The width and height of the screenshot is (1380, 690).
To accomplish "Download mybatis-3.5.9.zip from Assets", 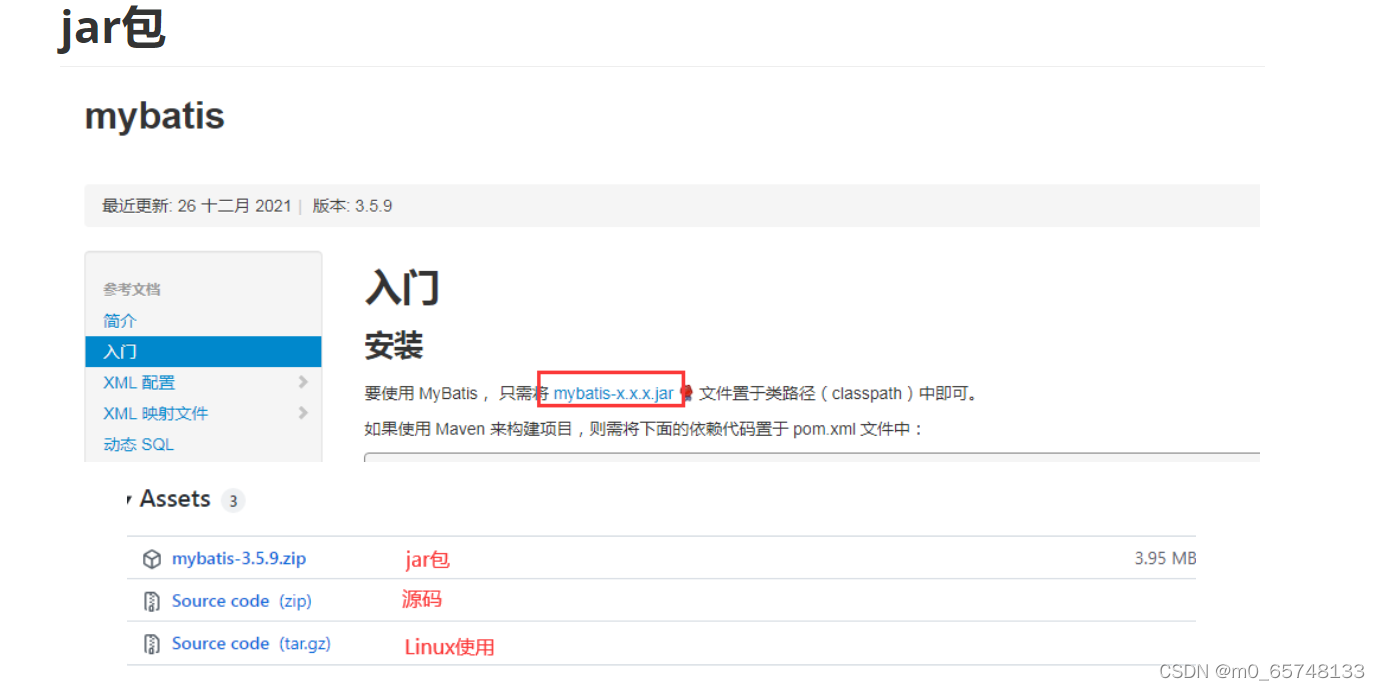I will coord(239,558).
